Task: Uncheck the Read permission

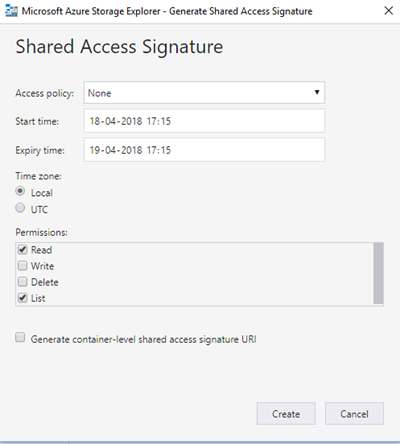Action: point(22,249)
